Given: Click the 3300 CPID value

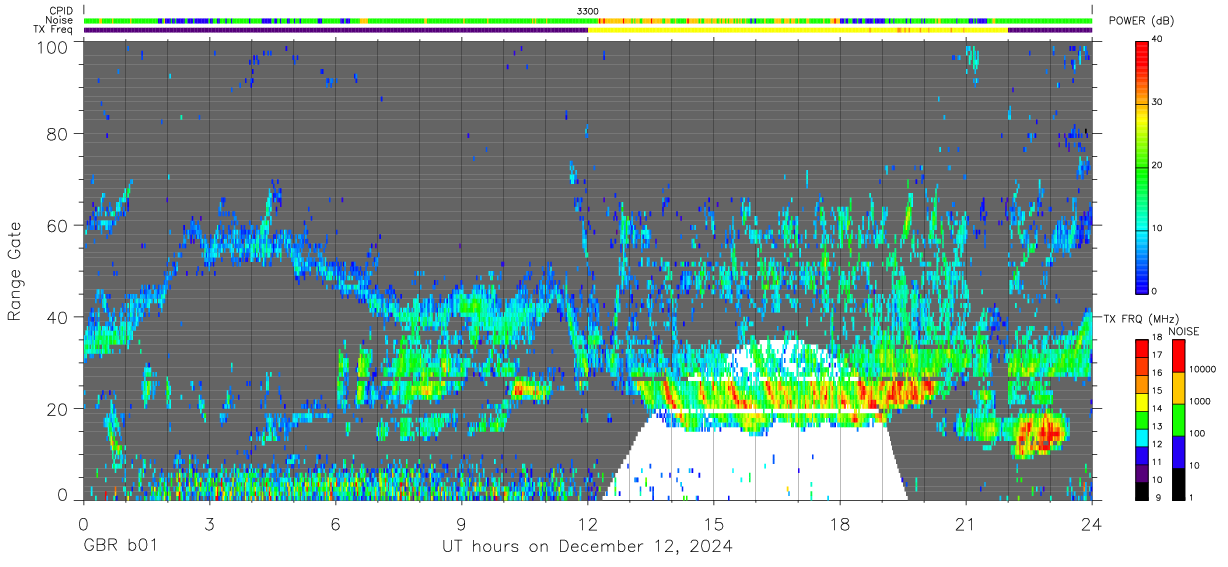Looking at the screenshot, I should [588, 10].
